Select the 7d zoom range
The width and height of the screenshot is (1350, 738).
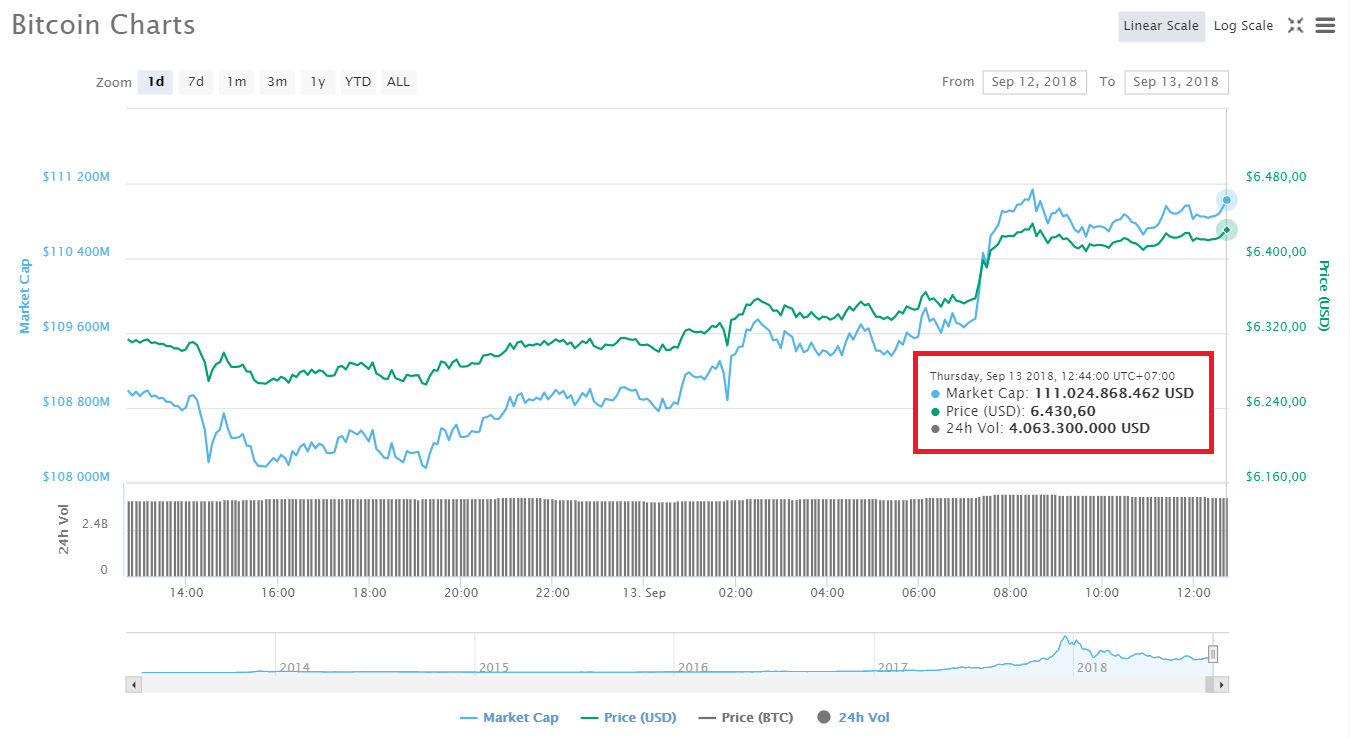196,82
